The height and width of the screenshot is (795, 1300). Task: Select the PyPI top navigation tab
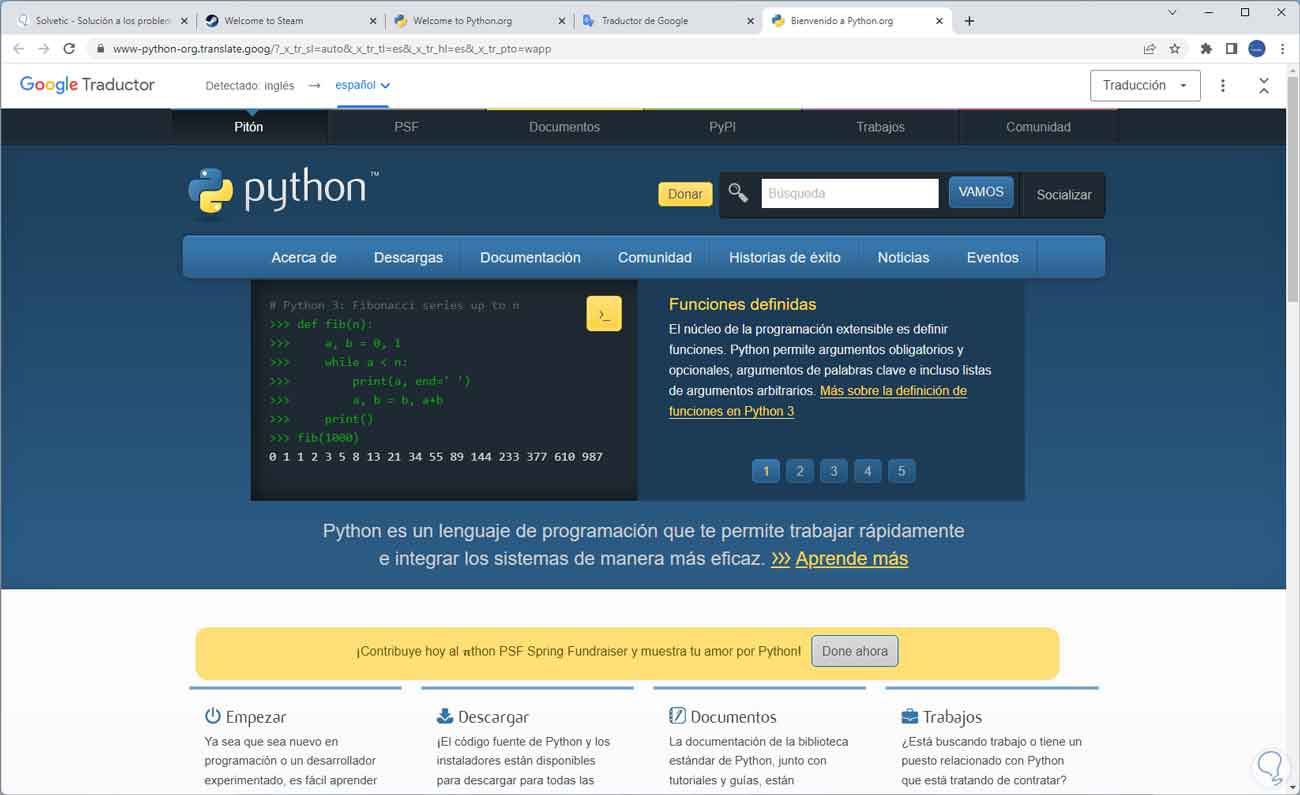coord(722,127)
